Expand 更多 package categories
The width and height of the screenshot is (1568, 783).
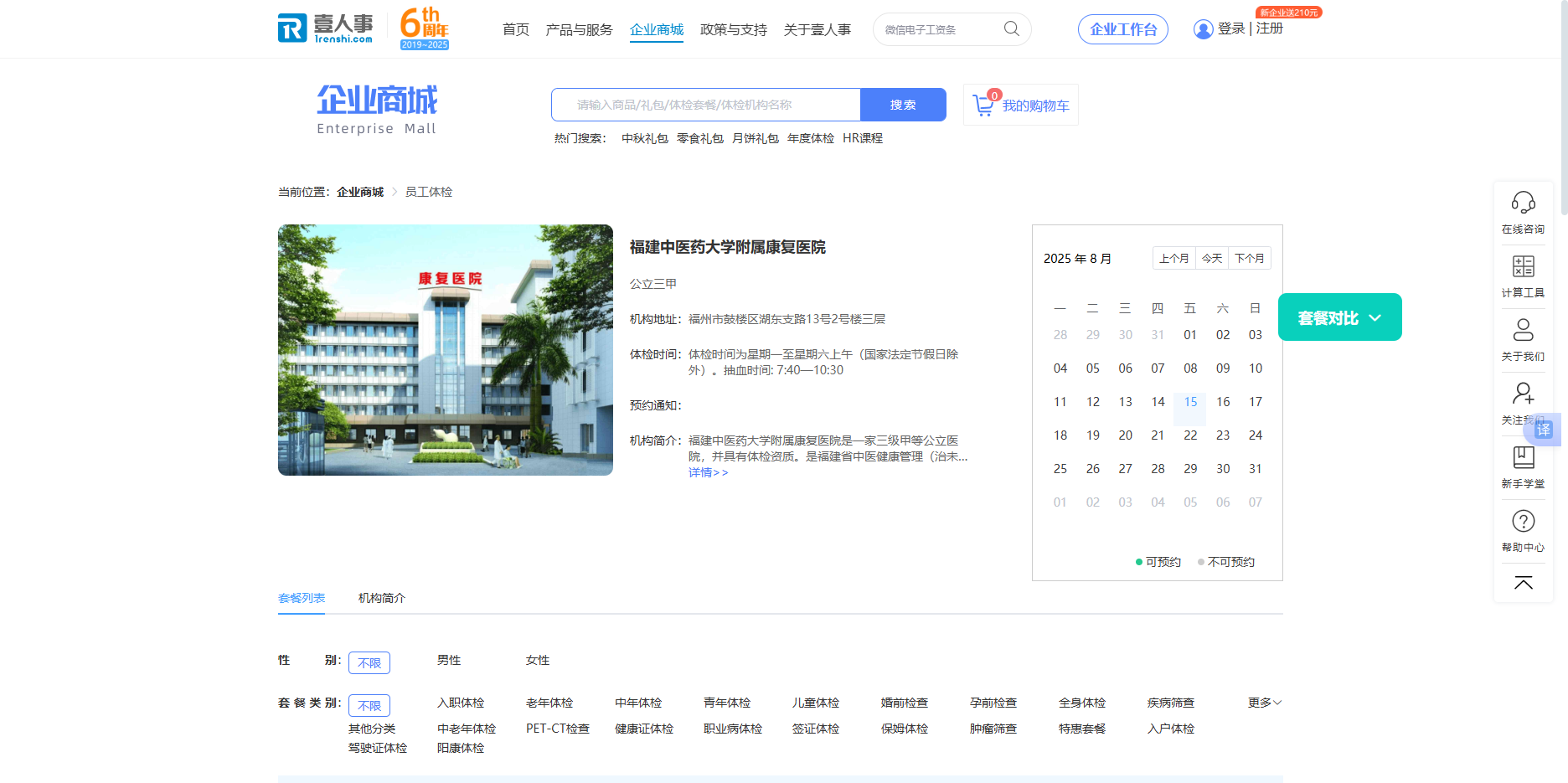click(1265, 703)
